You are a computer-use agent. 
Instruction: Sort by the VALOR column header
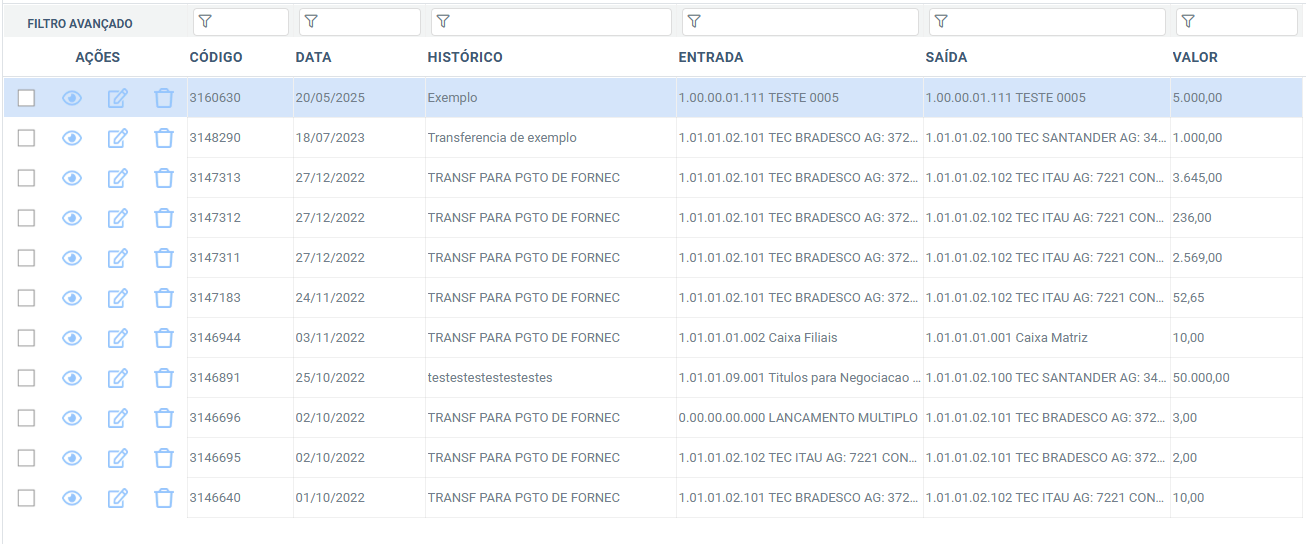pos(1195,57)
